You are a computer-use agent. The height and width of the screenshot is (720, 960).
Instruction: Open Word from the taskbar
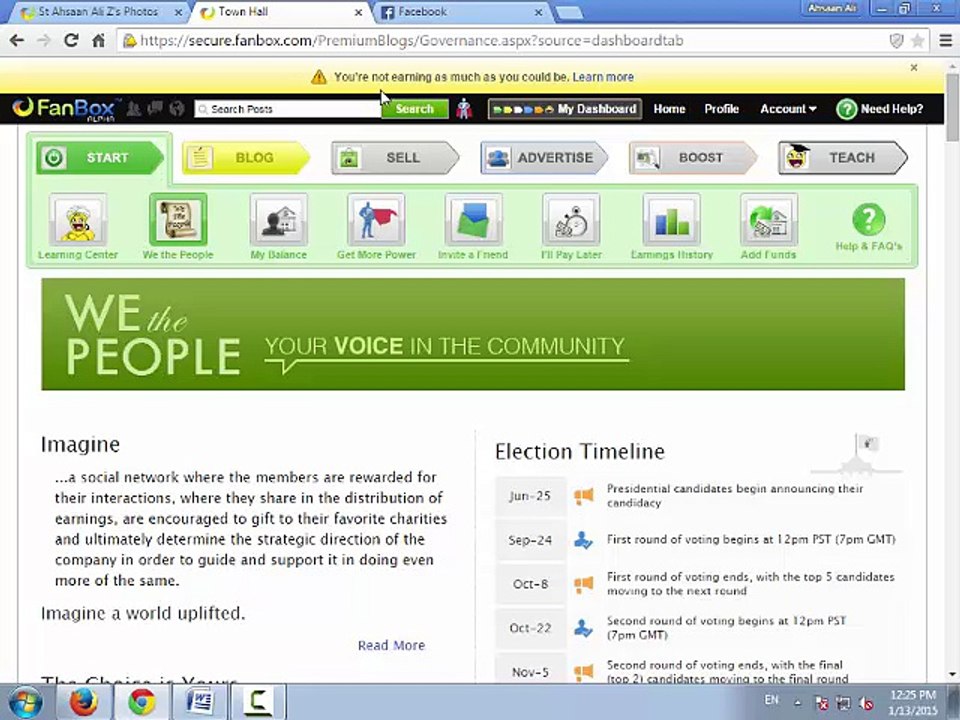(200, 702)
